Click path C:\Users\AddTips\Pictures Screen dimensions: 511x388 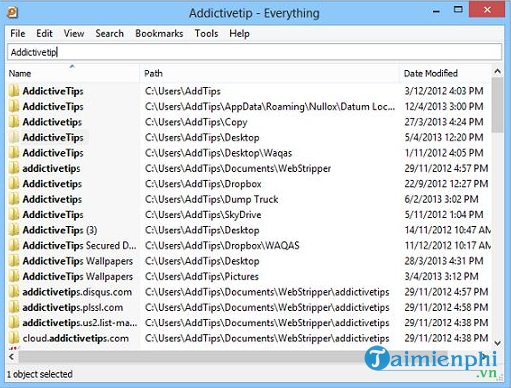(202, 276)
